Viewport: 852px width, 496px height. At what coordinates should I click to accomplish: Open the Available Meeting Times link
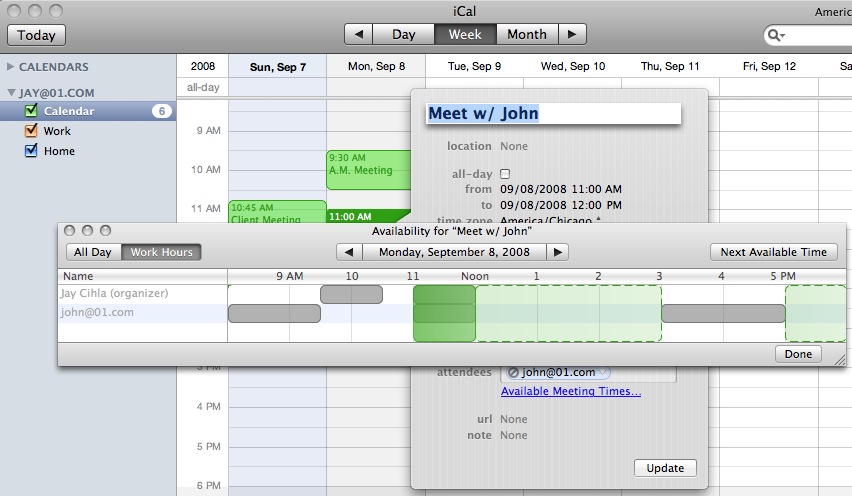571,391
